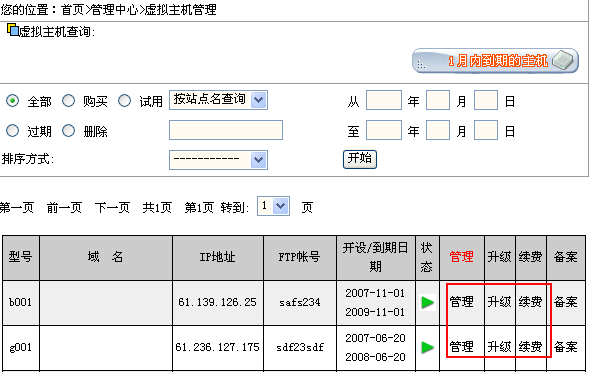Click the green status arrow for b001
Image resolution: width=589 pixels, height=372 pixels.
tap(427, 302)
